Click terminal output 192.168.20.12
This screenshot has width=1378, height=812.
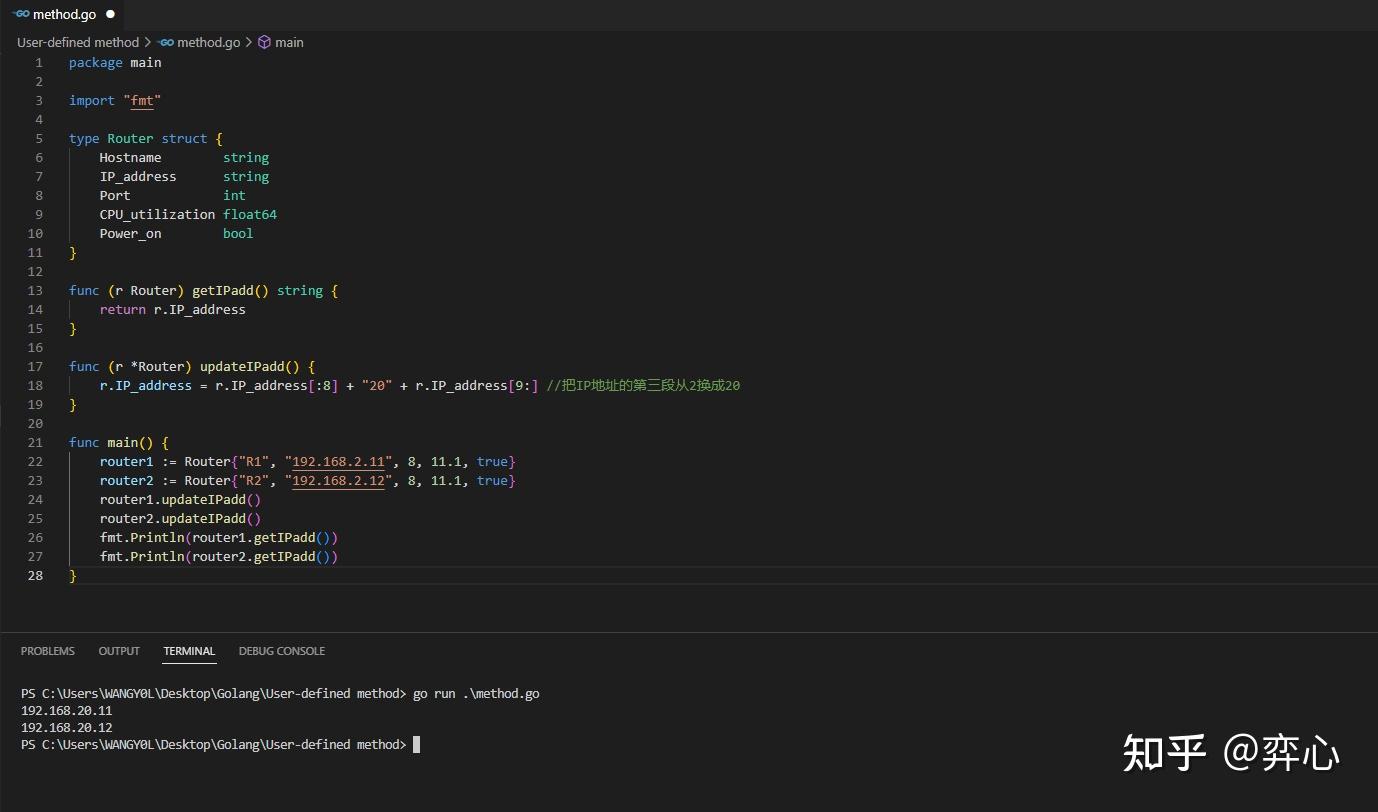(x=67, y=727)
